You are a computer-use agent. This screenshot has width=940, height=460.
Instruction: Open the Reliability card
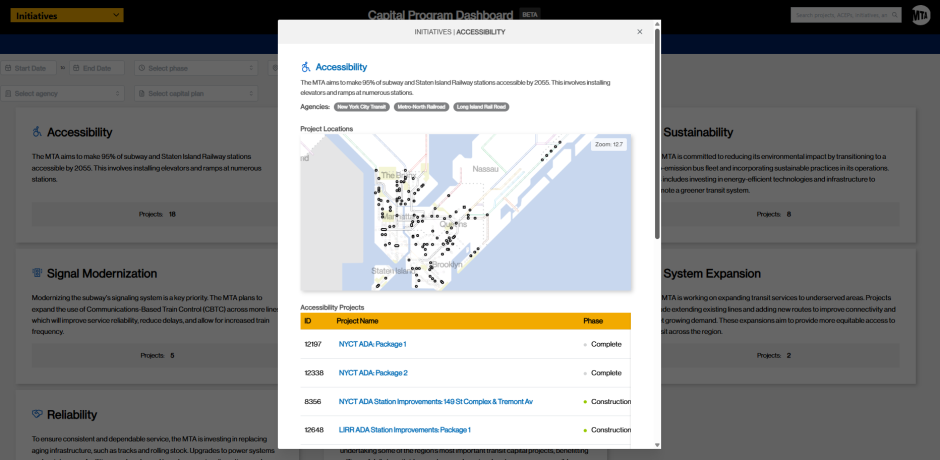[147, 426]
